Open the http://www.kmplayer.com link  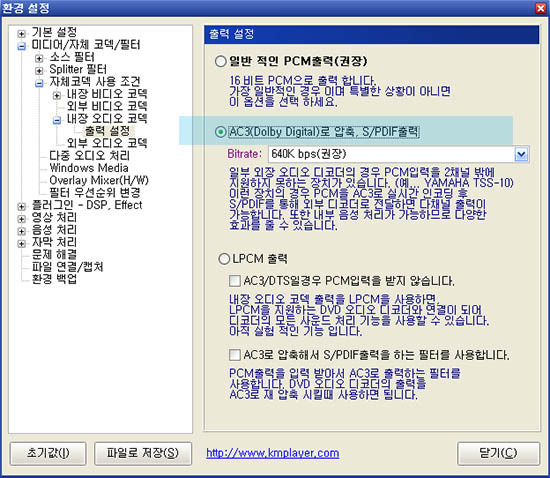tap(273, 453)
